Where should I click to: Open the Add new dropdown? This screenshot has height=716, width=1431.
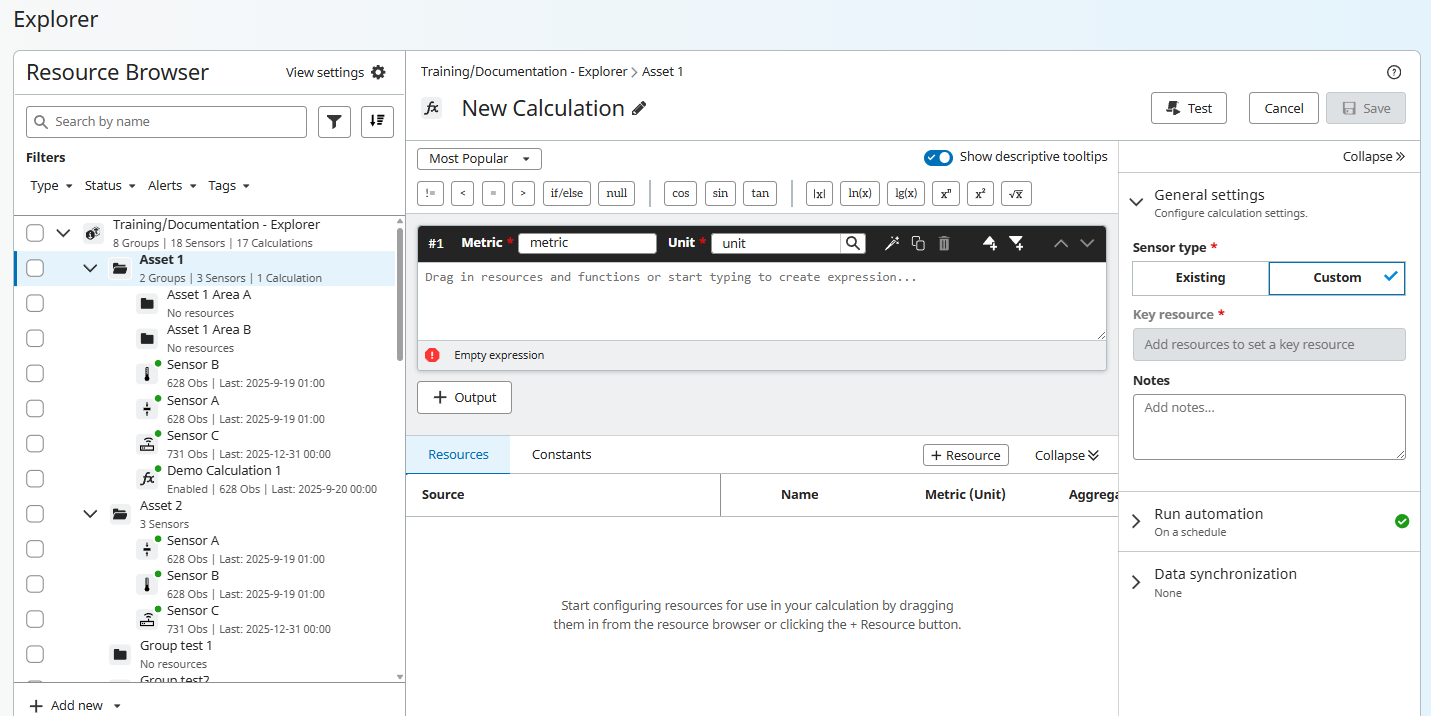point(75,705)
